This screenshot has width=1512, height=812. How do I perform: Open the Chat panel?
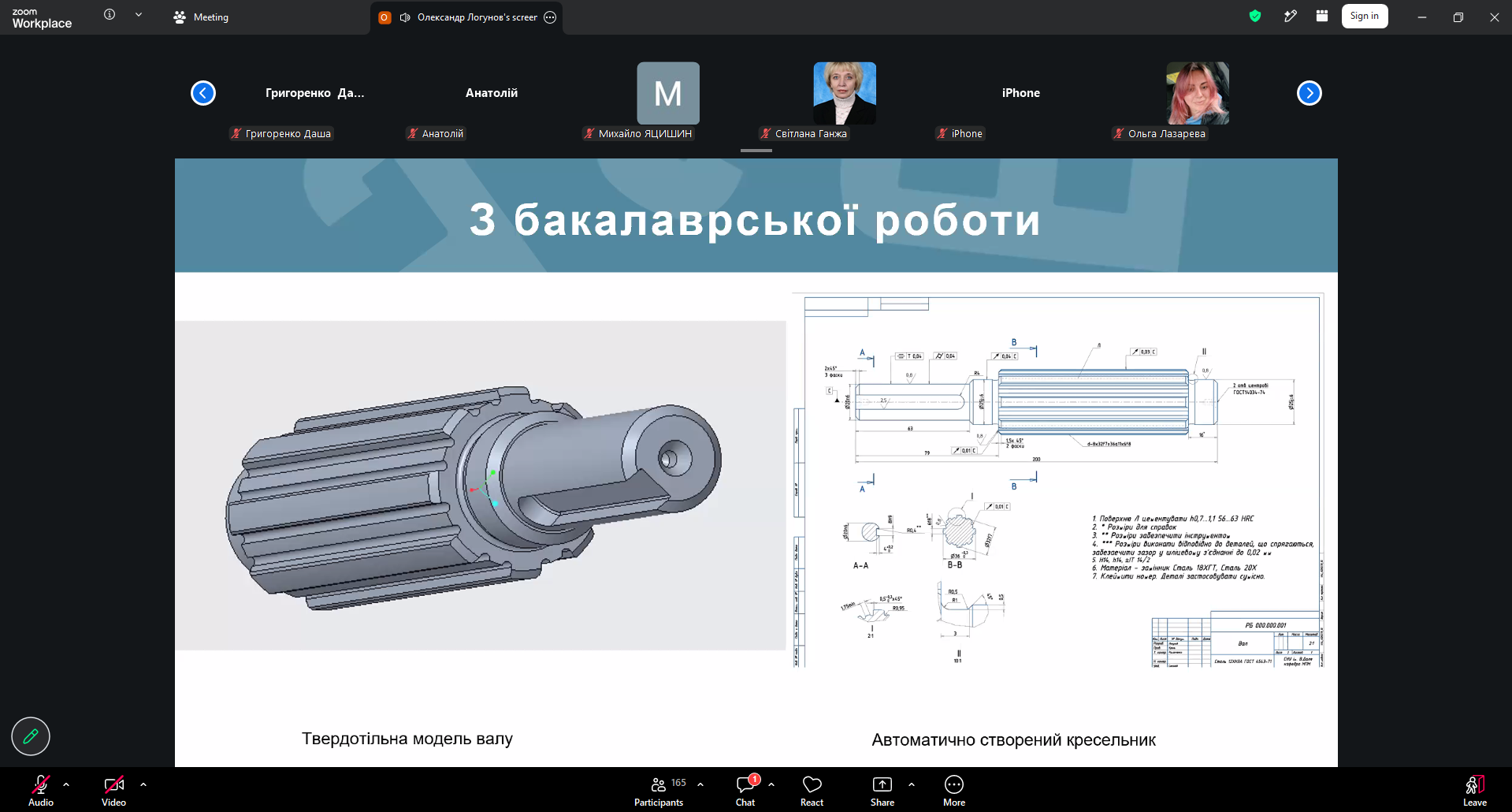745,790
